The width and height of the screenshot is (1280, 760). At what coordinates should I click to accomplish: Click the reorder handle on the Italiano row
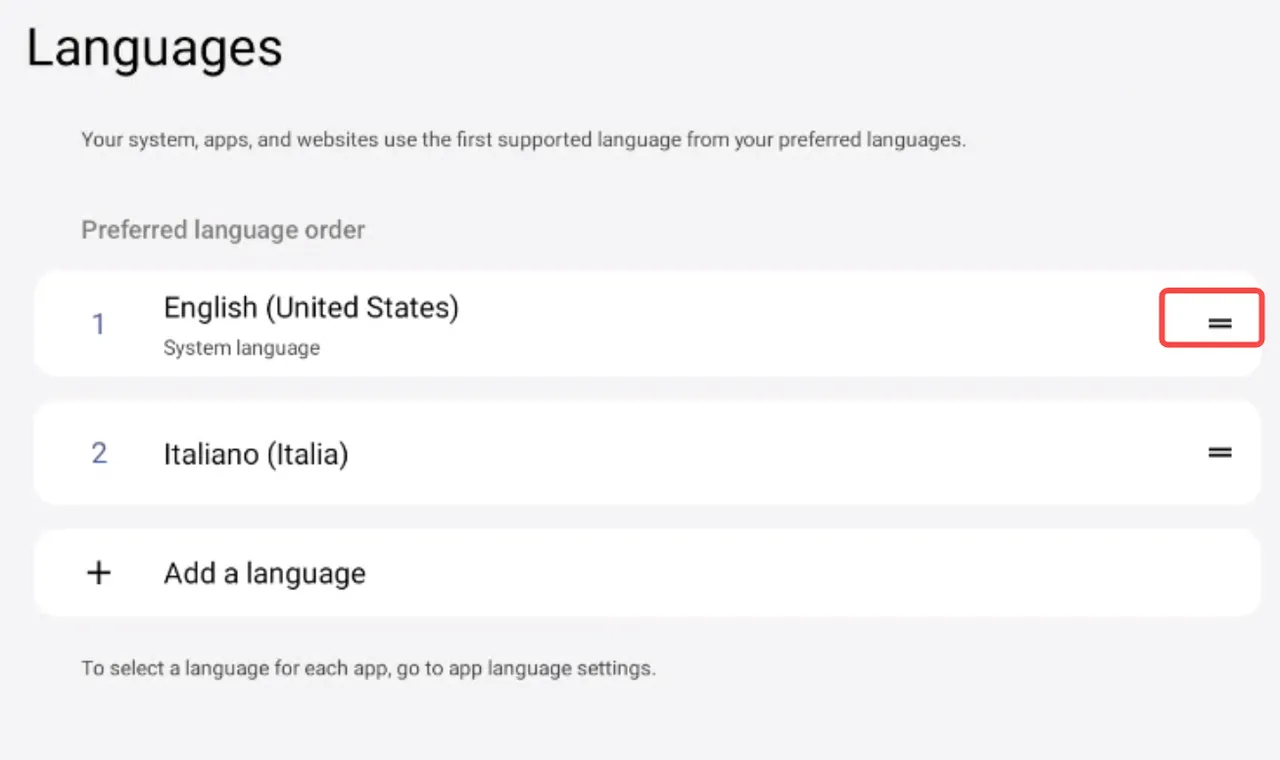coord(1219,452)
